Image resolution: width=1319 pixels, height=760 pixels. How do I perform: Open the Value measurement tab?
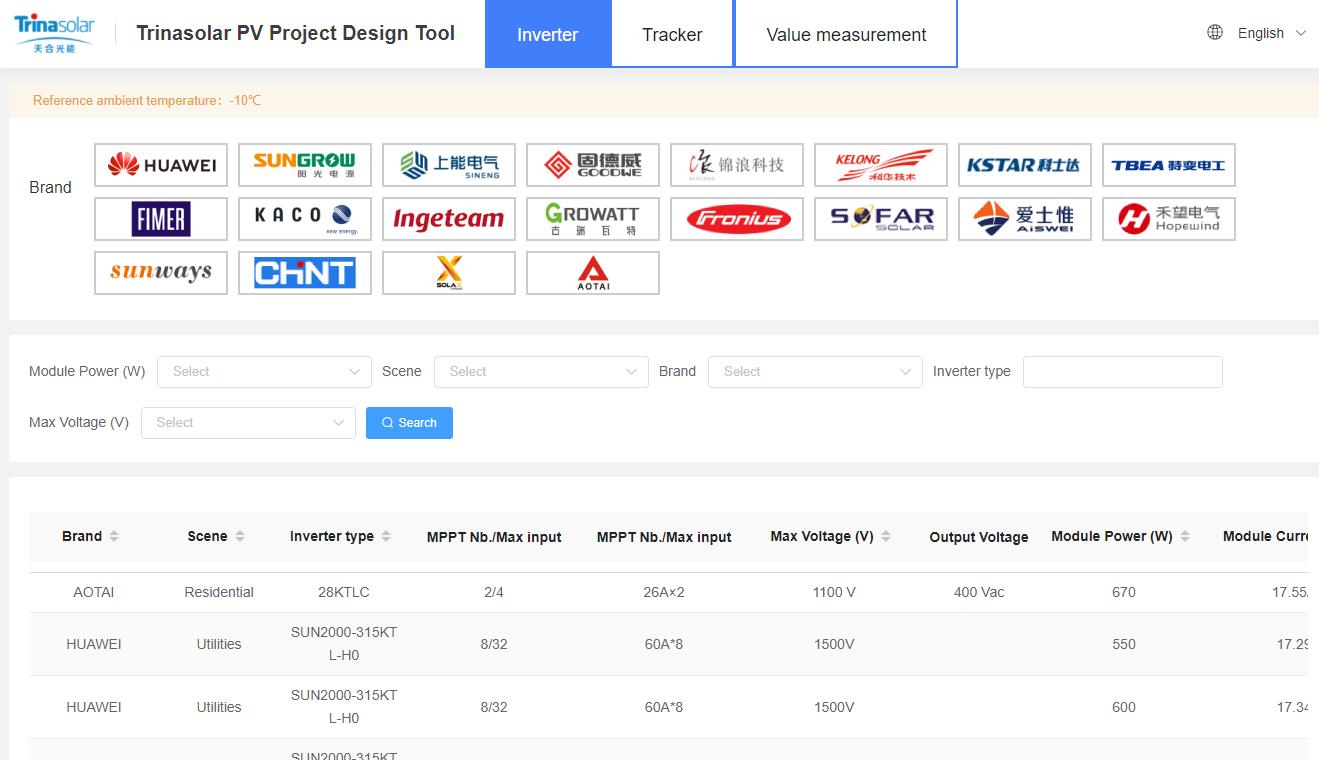coord(846,34)
